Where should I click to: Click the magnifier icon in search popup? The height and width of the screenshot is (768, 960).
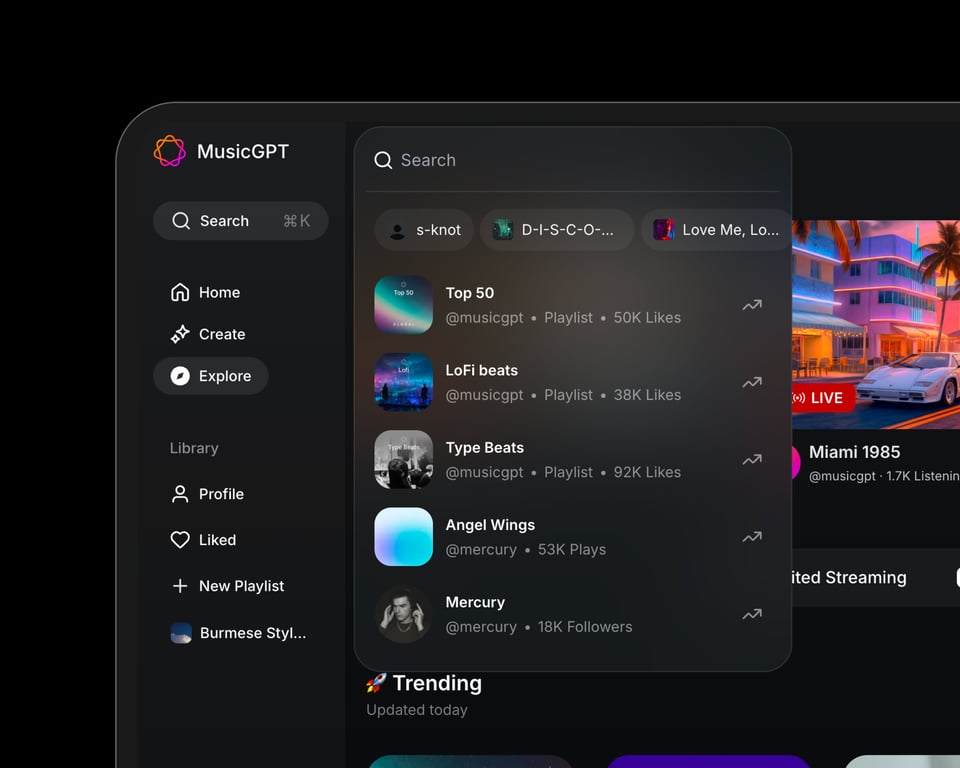(x=383, y=160)
